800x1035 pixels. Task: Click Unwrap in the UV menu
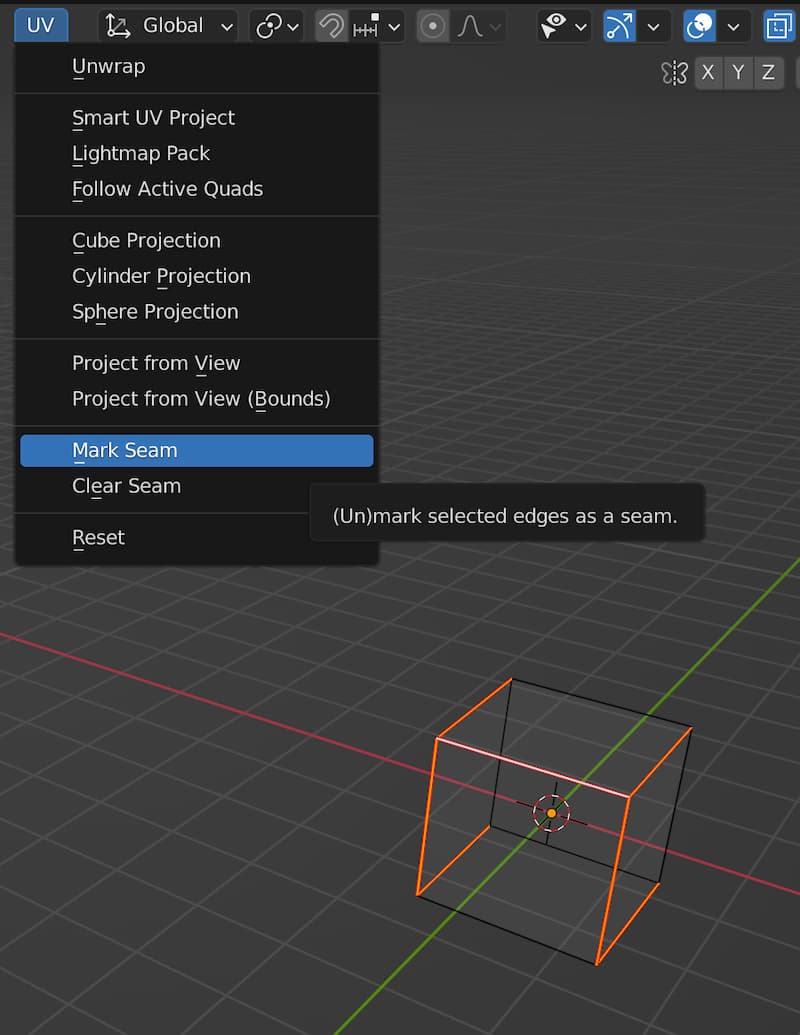click(108, 67)
